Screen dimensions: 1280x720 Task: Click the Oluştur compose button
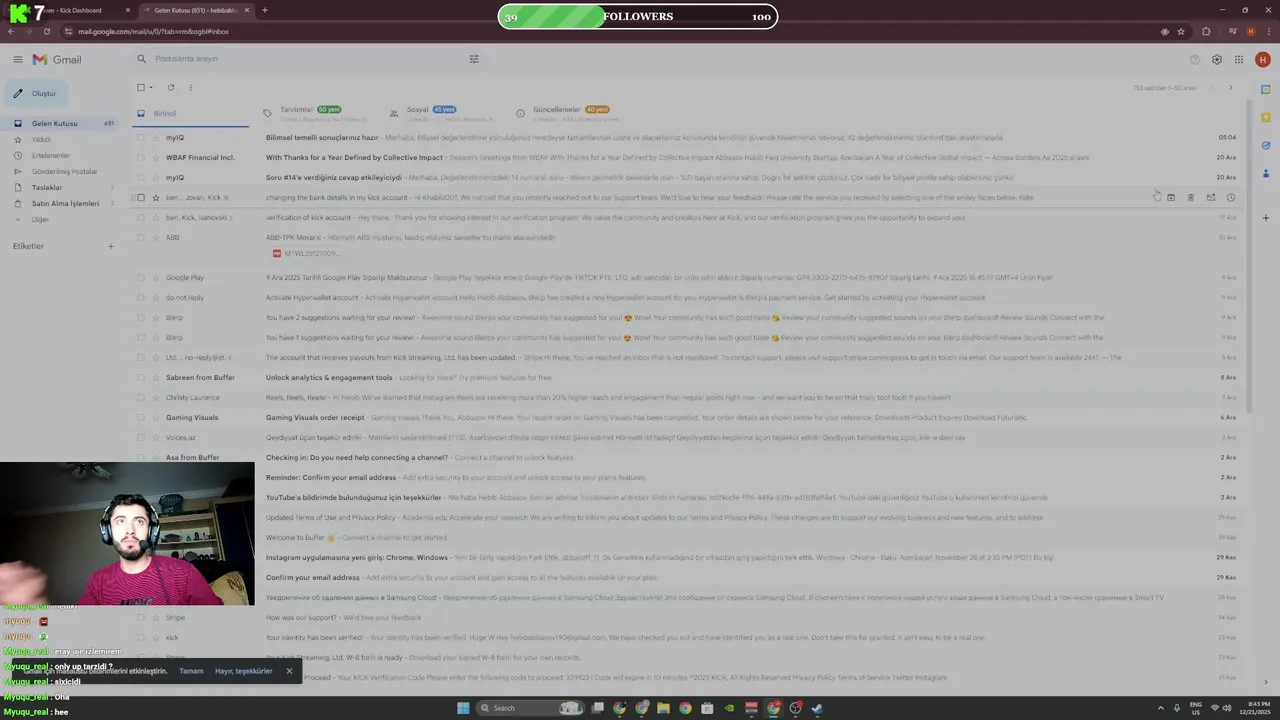[35, 94]
